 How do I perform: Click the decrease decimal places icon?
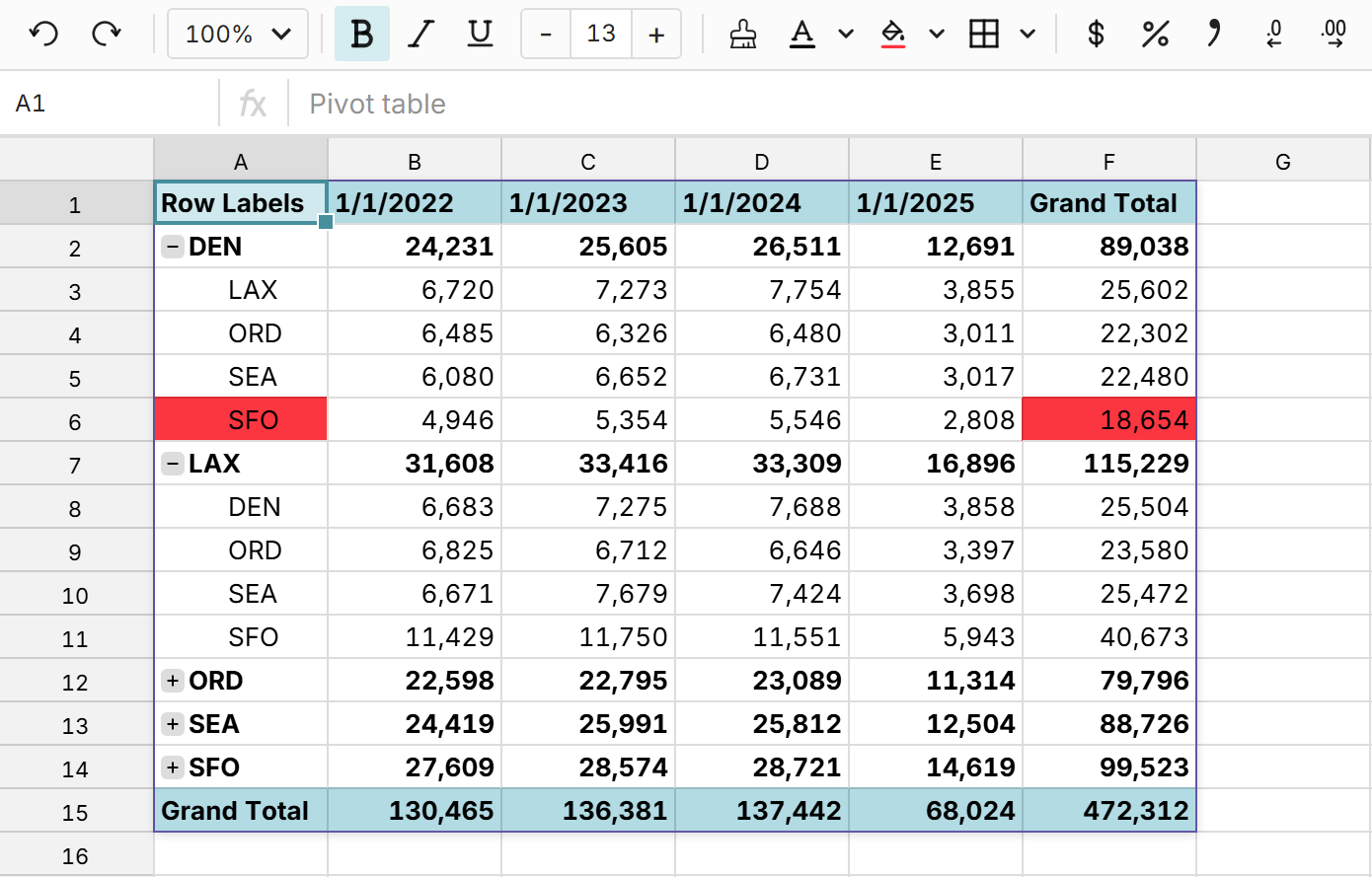click(x=1273, y=34)
